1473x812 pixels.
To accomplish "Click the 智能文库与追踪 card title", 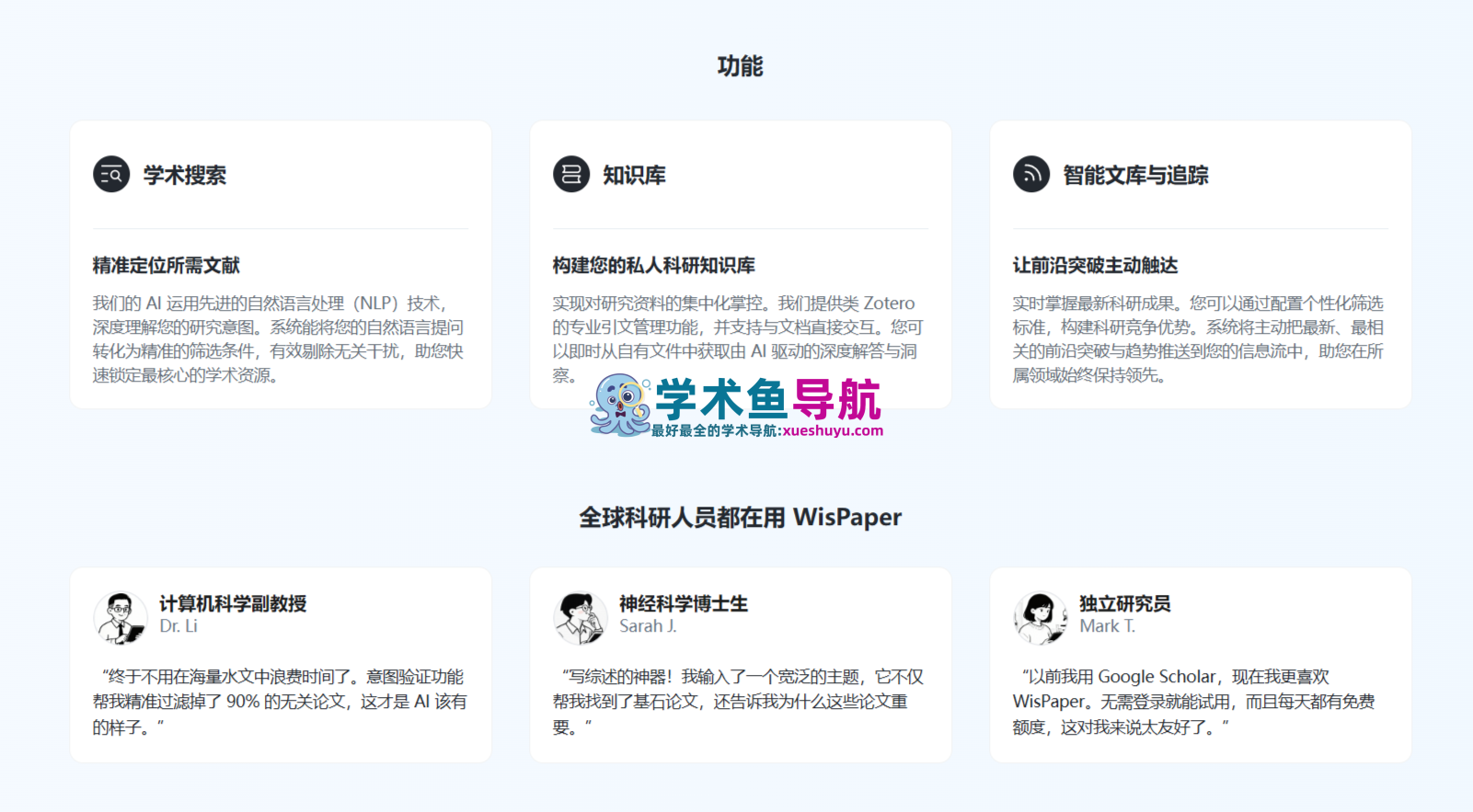I will coord(1135,175).
